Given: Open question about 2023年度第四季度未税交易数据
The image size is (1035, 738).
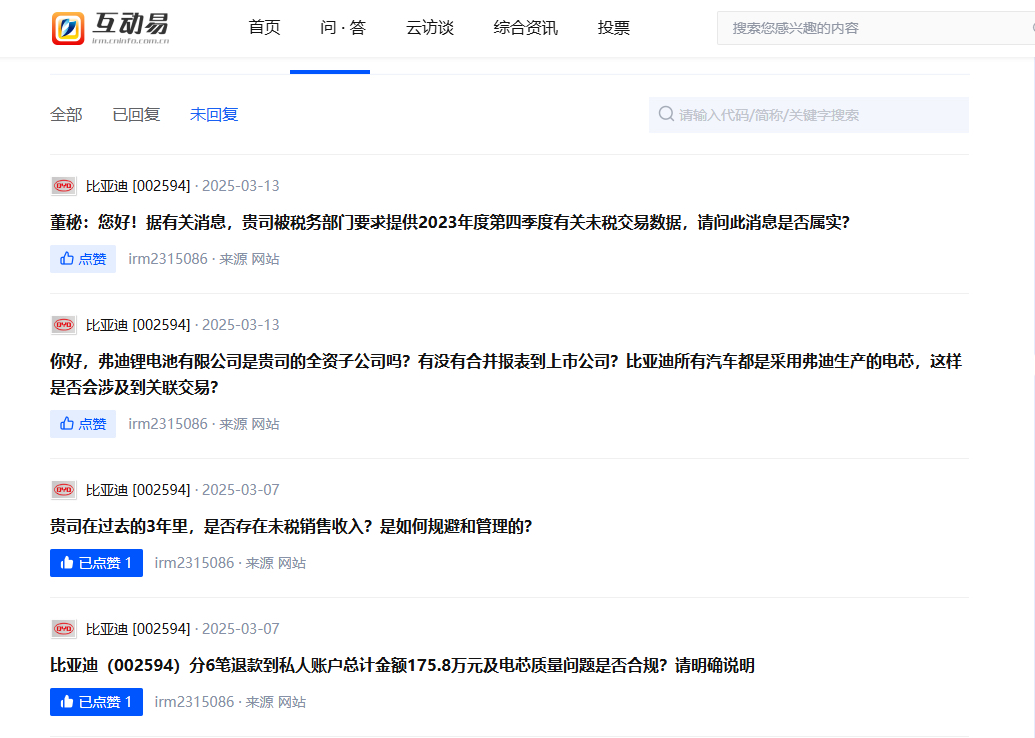Looking at the screenshot, I should coord(450,222).
